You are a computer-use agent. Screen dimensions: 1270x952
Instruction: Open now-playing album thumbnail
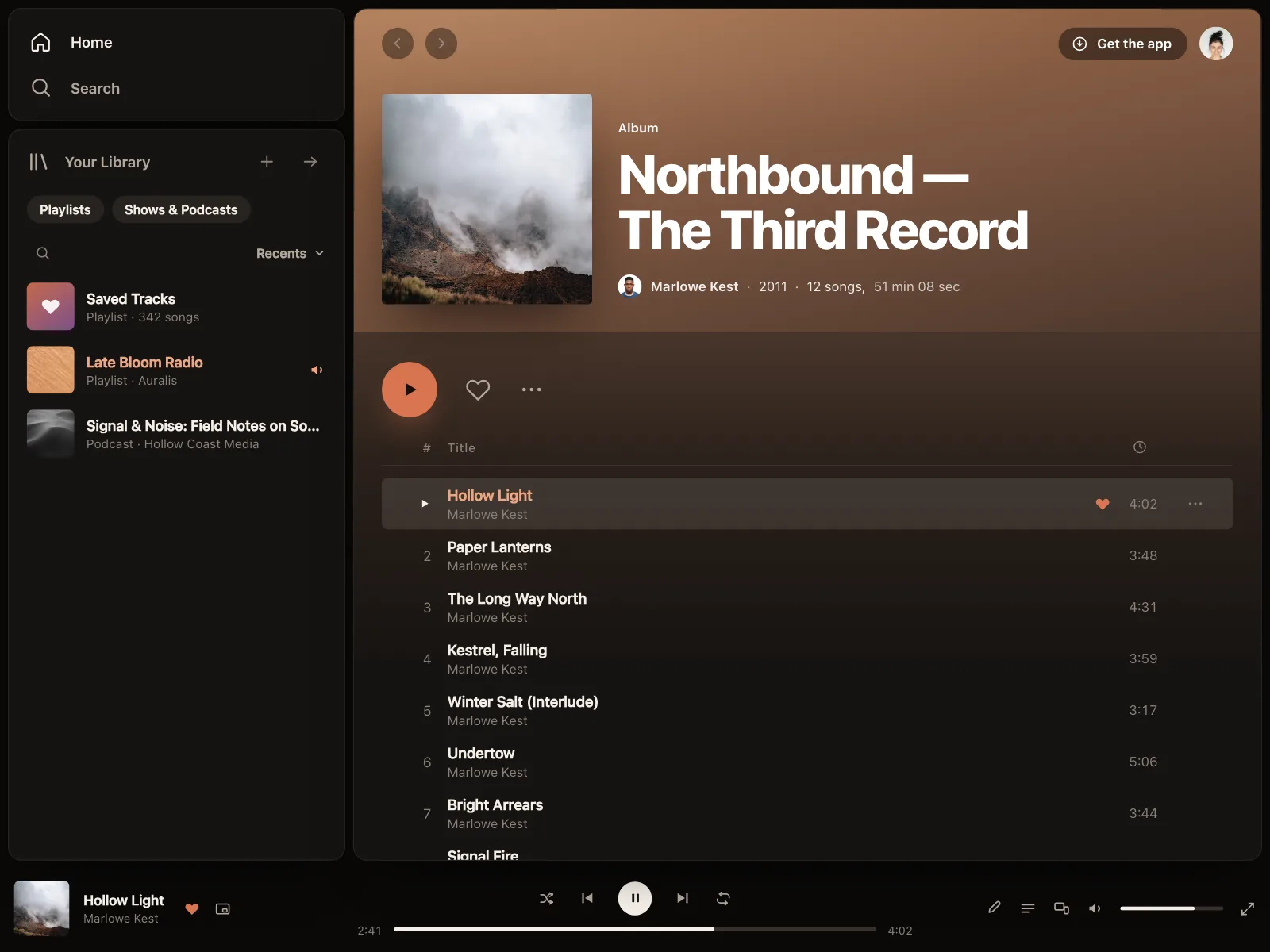pyautogui.click(x=42, y=908)
